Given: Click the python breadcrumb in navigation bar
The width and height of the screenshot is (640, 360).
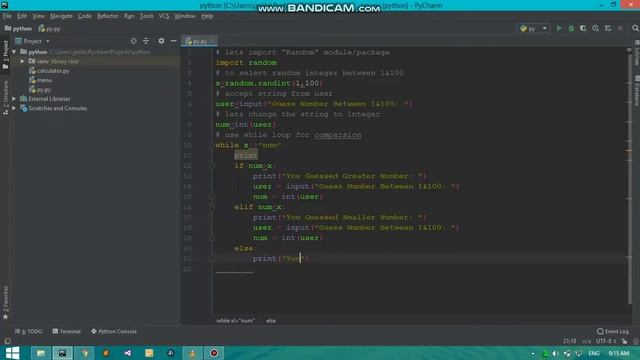Looking at the screenshot, I should [x=18, y=29].
